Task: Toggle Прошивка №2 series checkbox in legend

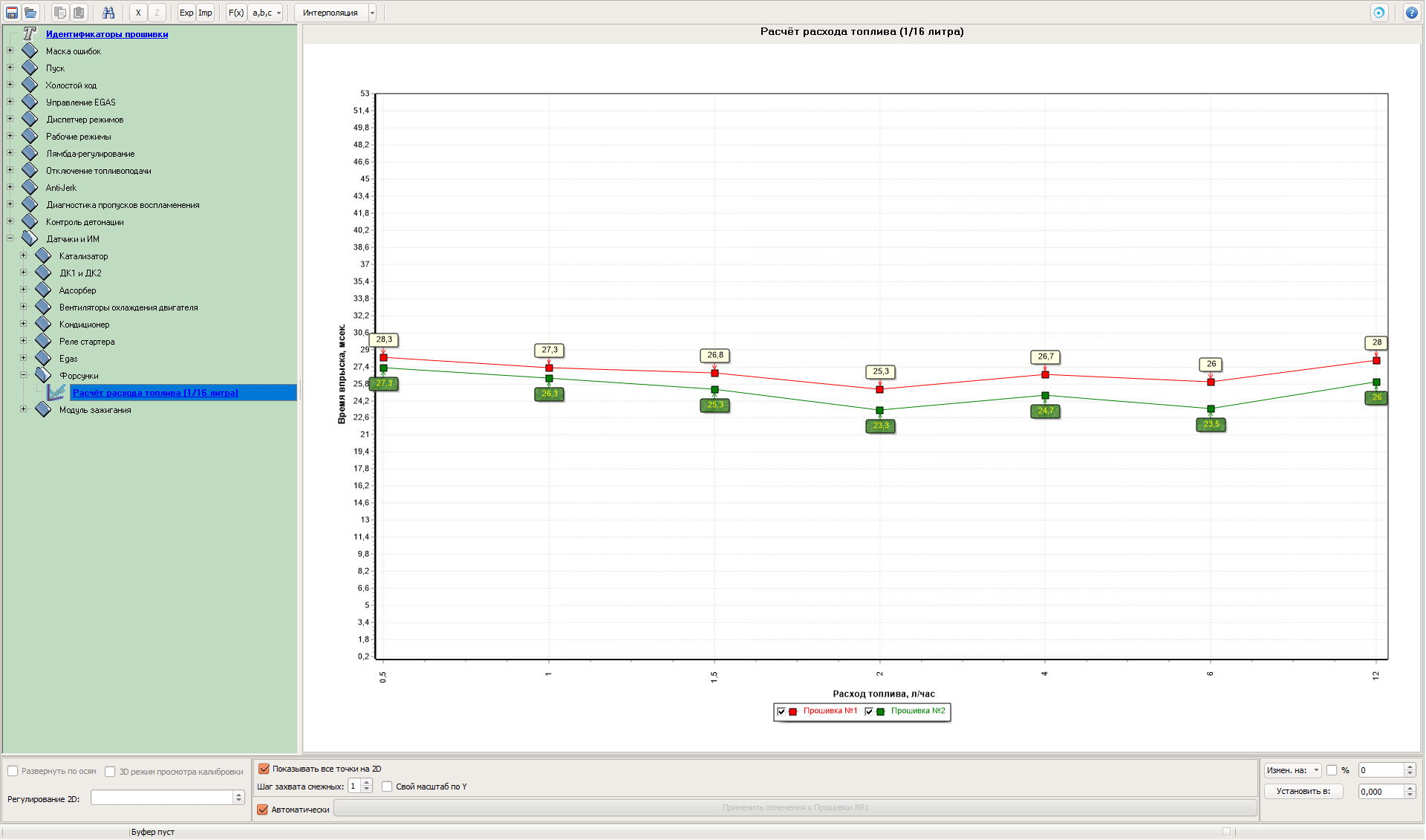Action: pyautogui.click(x=869, y=712)
